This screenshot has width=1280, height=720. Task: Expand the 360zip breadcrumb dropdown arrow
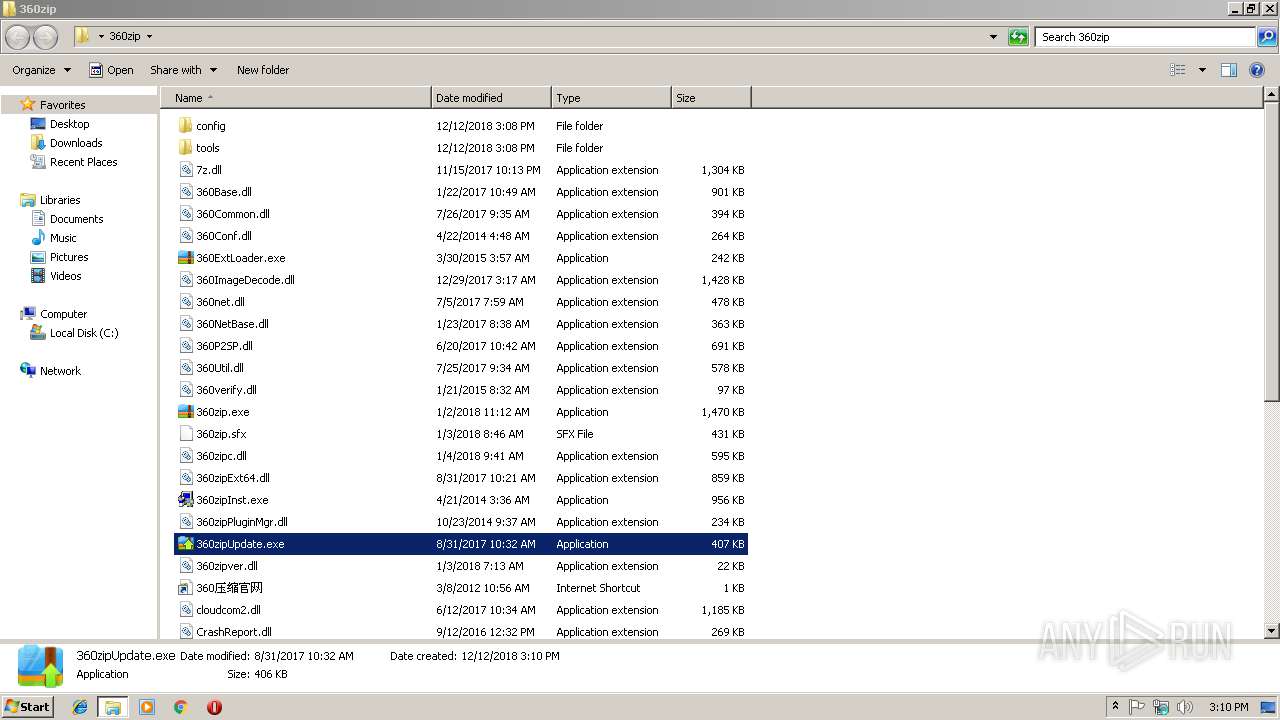[x=150, y=37]
